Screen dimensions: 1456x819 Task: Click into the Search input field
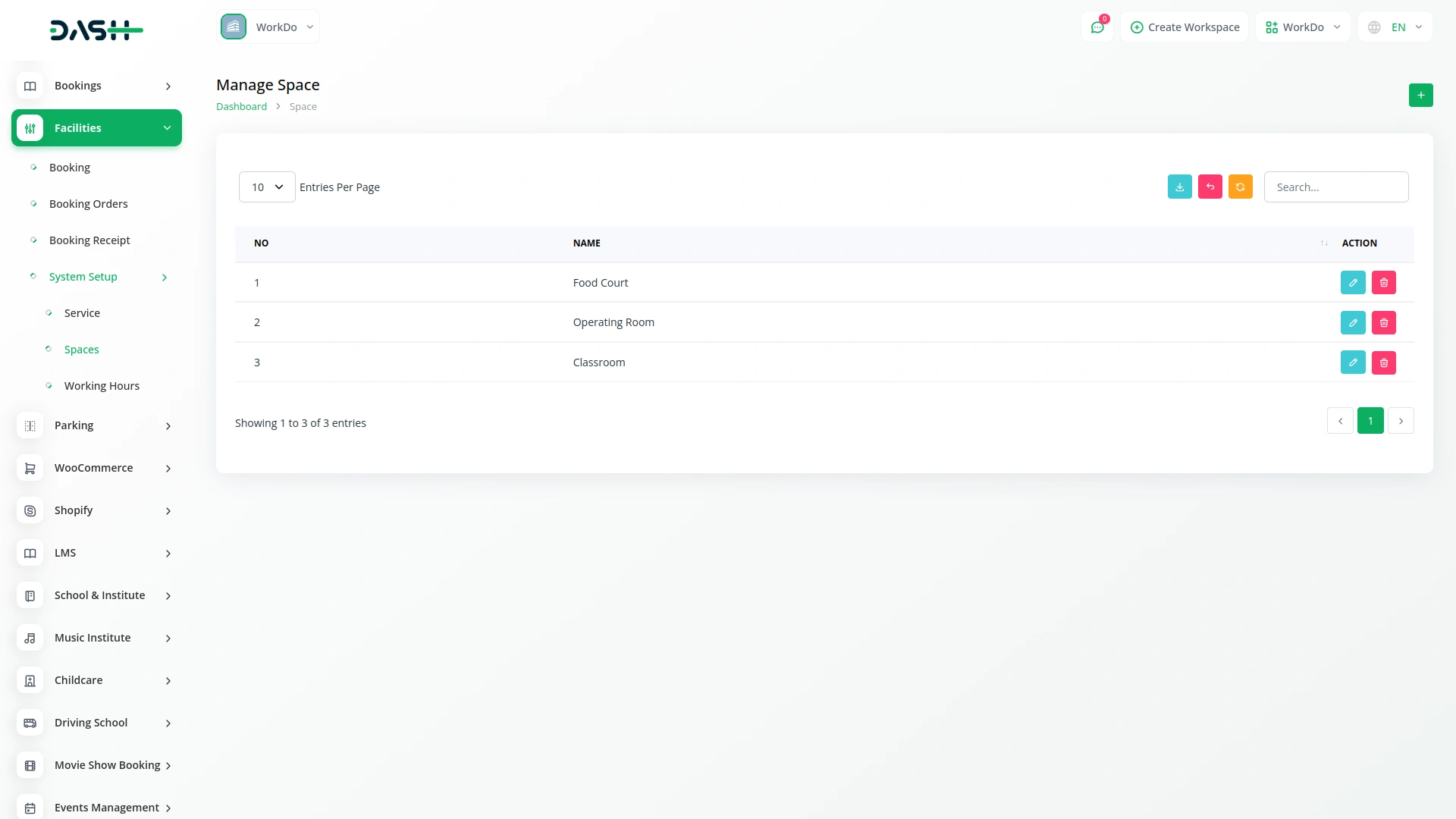pos(1335,187)
